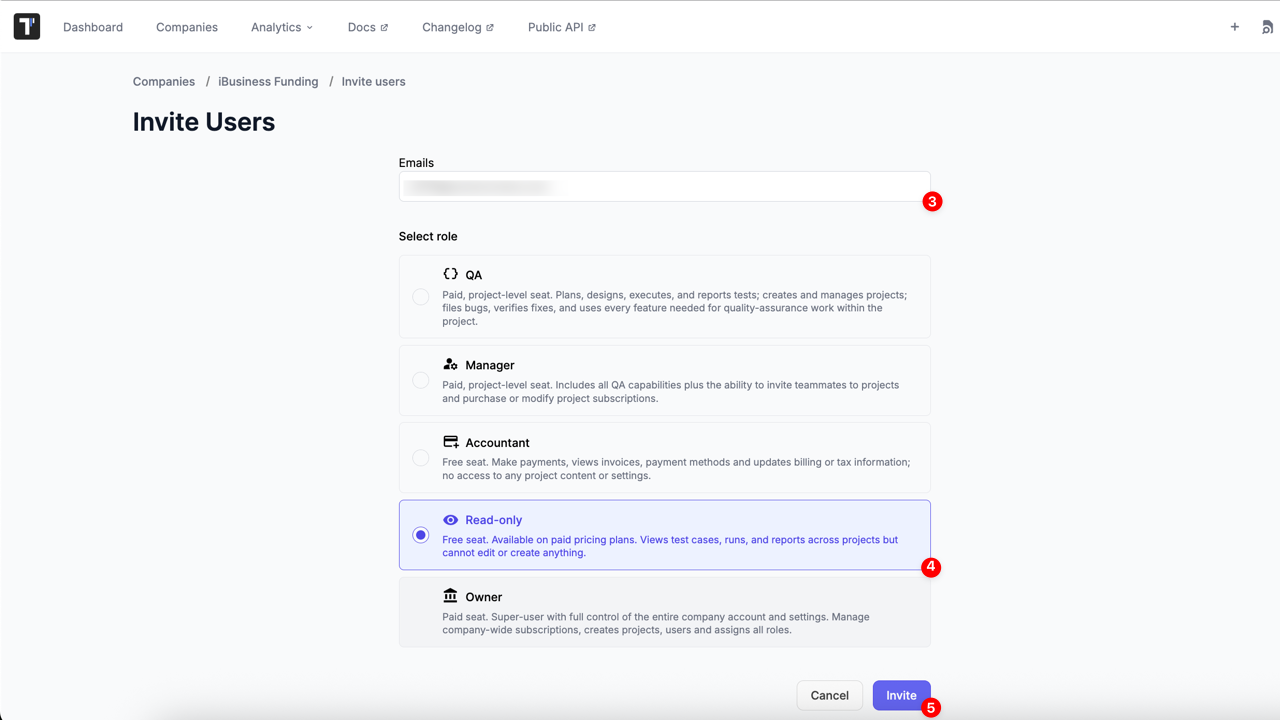
Task: Click inside the Emails input field
Action: (x=664, y=186)
